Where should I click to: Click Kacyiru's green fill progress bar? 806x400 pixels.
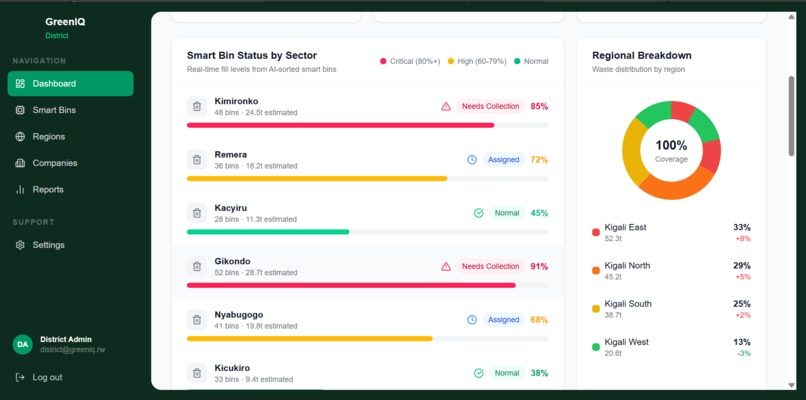(268, 232)
